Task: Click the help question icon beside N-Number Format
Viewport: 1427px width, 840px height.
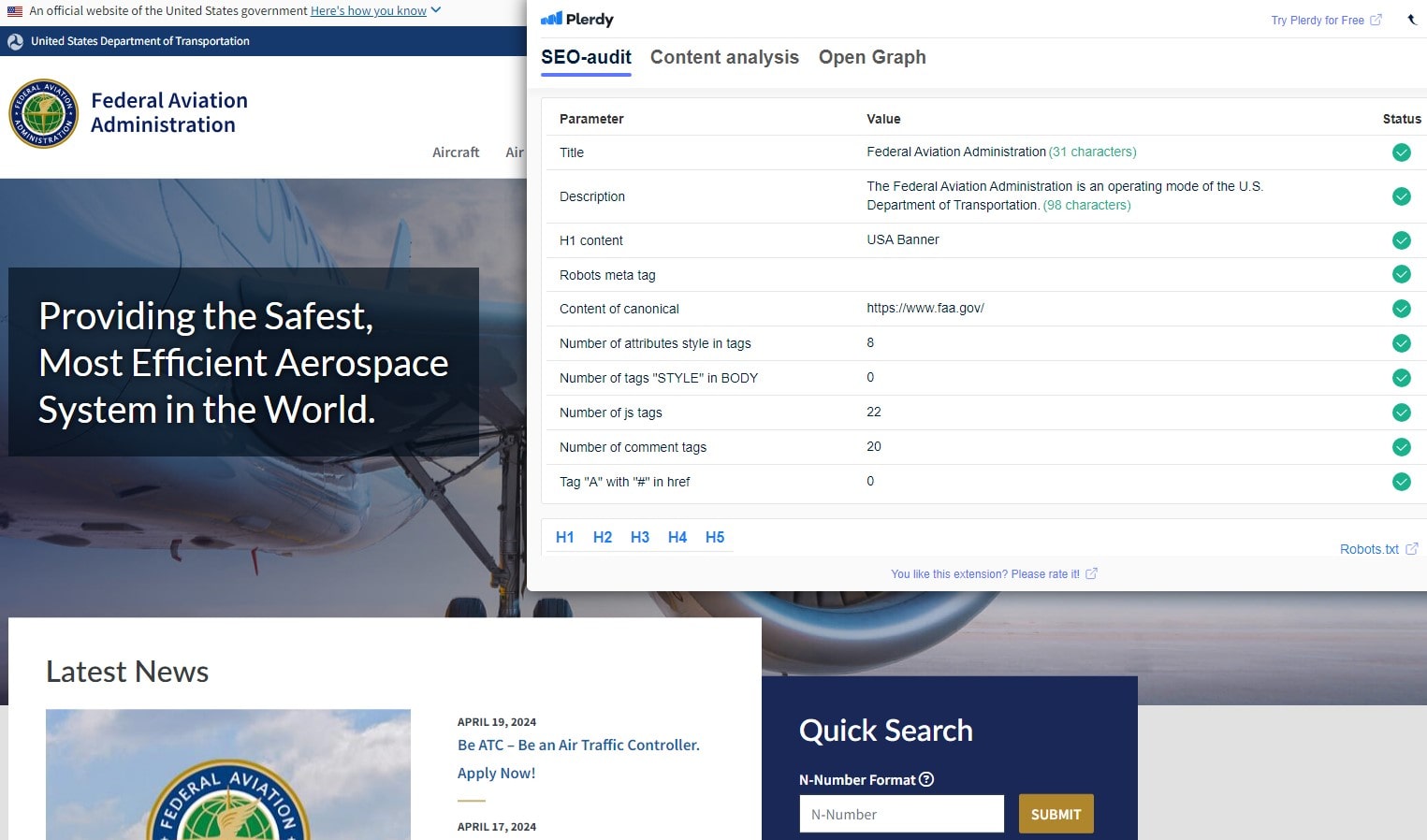Action: 926,779
